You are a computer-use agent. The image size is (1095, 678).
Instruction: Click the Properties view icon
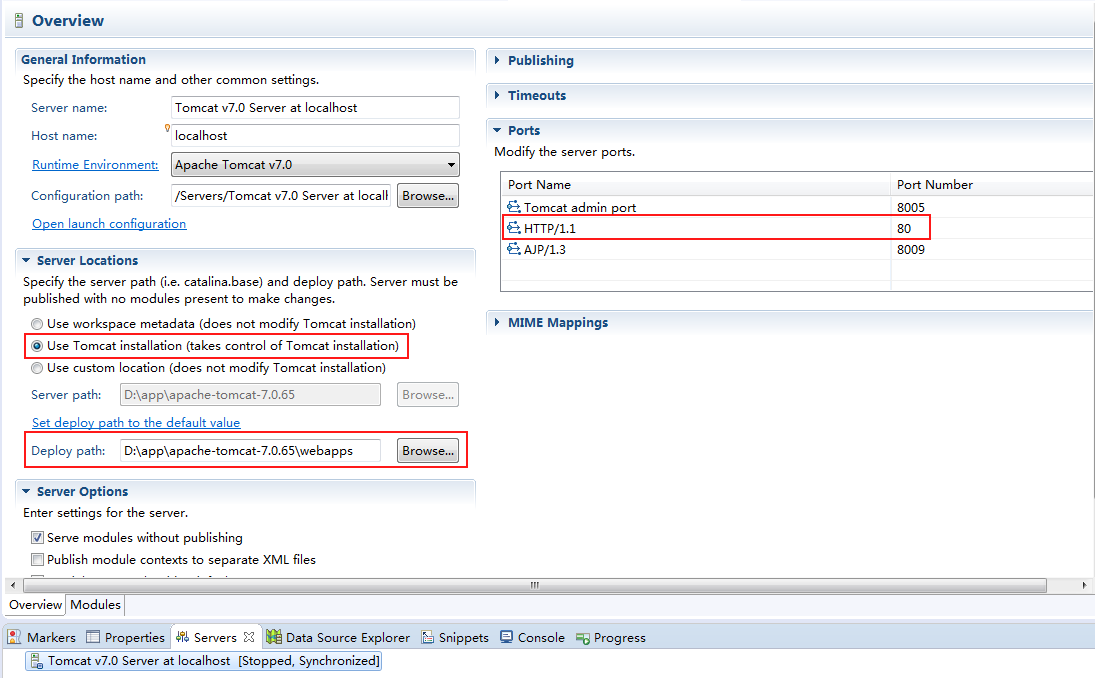tap(93, 637)
